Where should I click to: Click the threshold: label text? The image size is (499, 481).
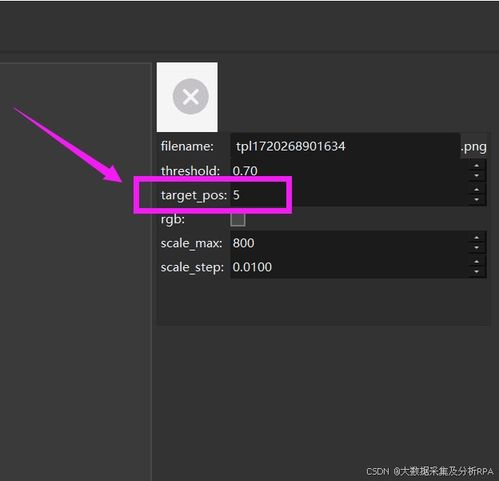tap(190, 171)
